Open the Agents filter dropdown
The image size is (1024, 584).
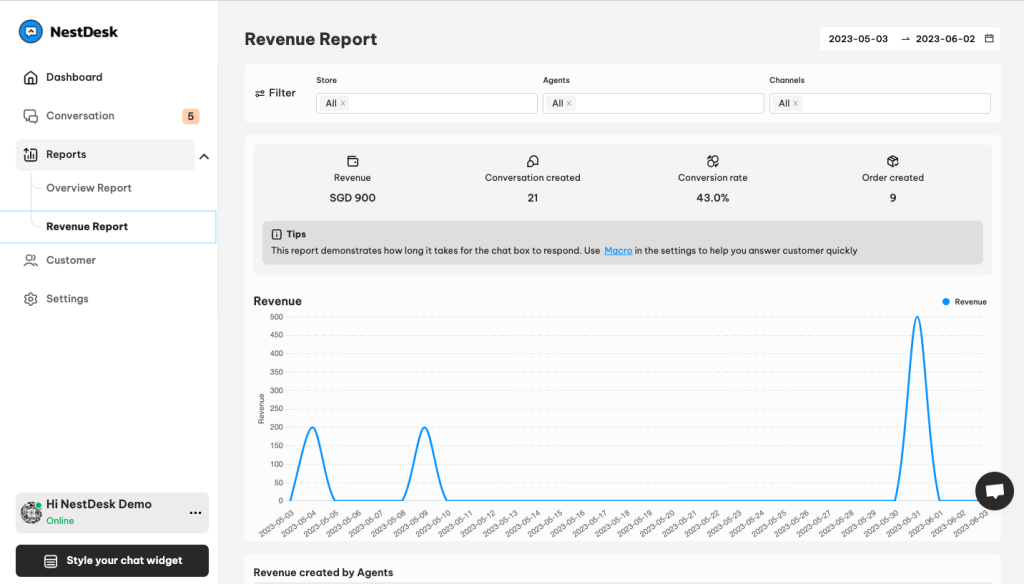653,103
